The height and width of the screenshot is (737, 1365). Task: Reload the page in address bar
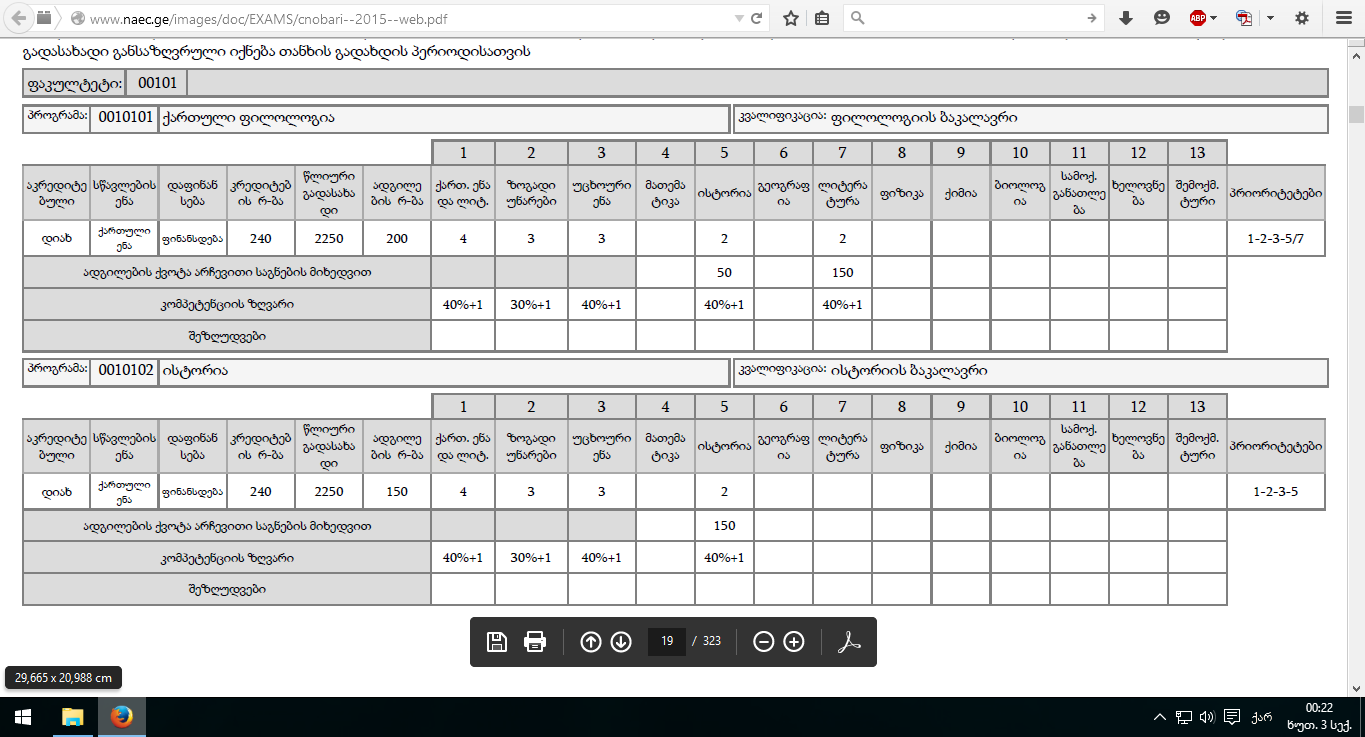(x=757, y=18)
